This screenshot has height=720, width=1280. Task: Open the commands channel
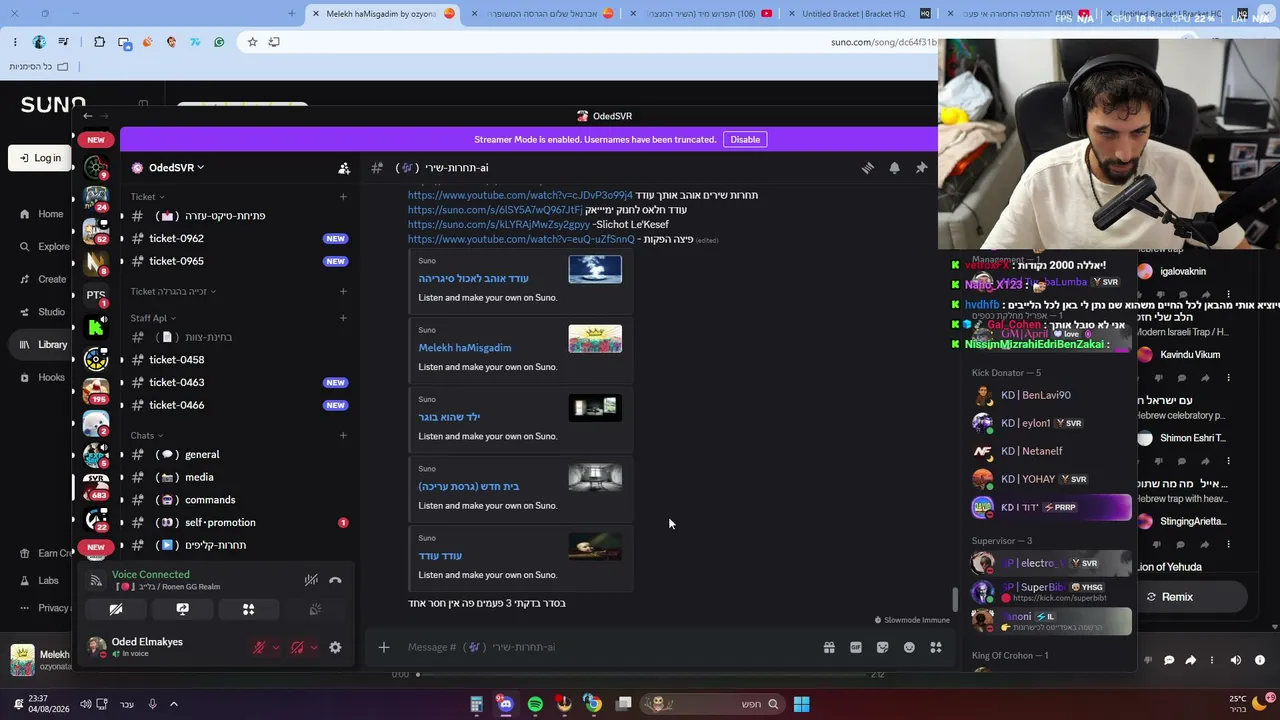(x=240, y=500)
